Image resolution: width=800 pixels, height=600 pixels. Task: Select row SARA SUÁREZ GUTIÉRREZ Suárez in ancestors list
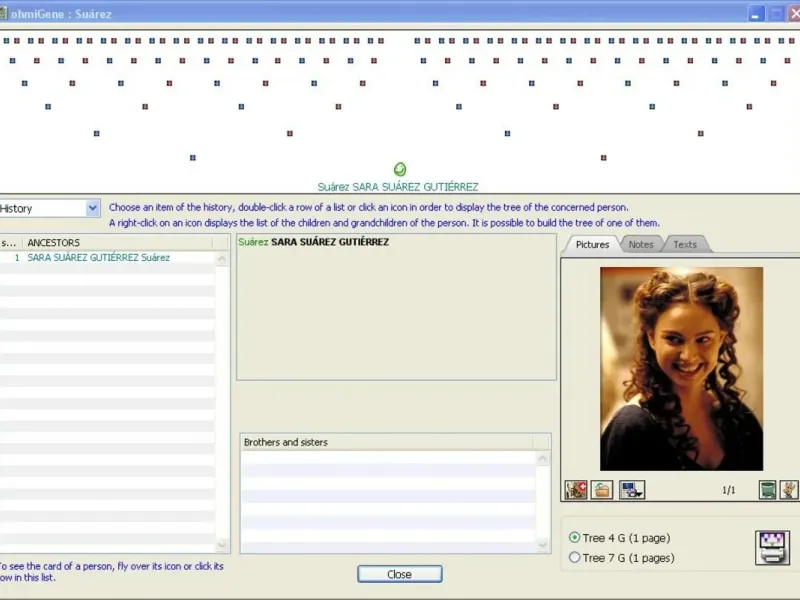(107, 258)
